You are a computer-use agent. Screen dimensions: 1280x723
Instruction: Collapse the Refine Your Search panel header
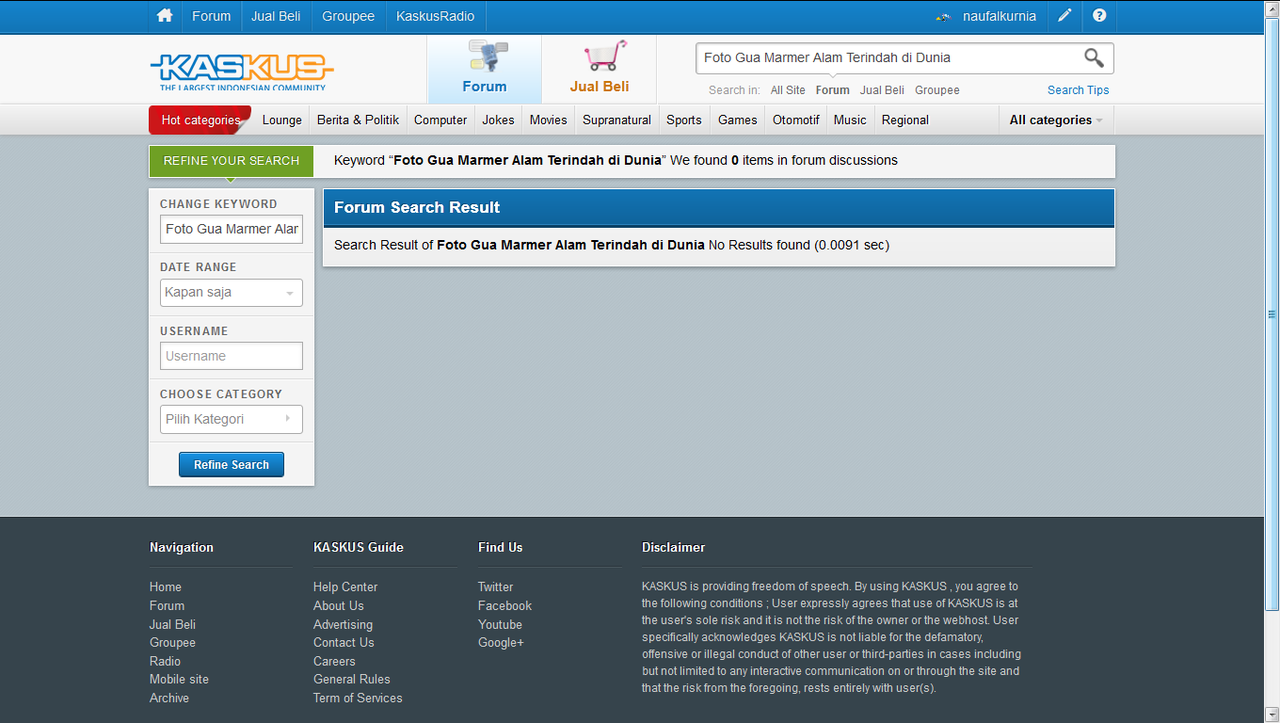(x=231, y=161)
